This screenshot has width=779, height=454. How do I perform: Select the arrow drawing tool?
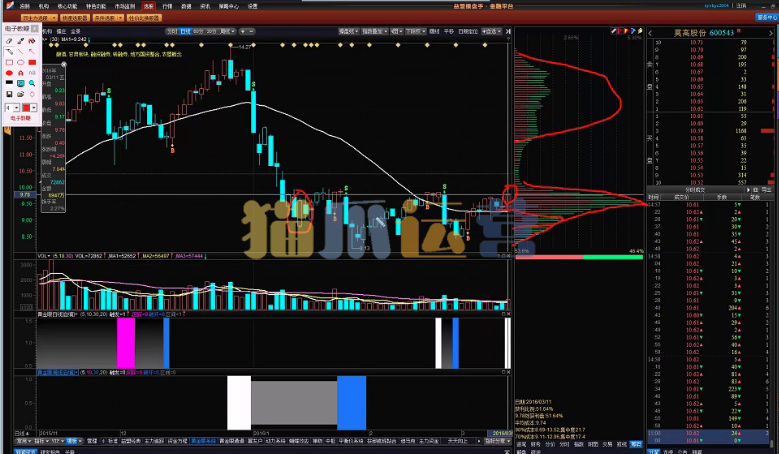(x=32, y=52)
